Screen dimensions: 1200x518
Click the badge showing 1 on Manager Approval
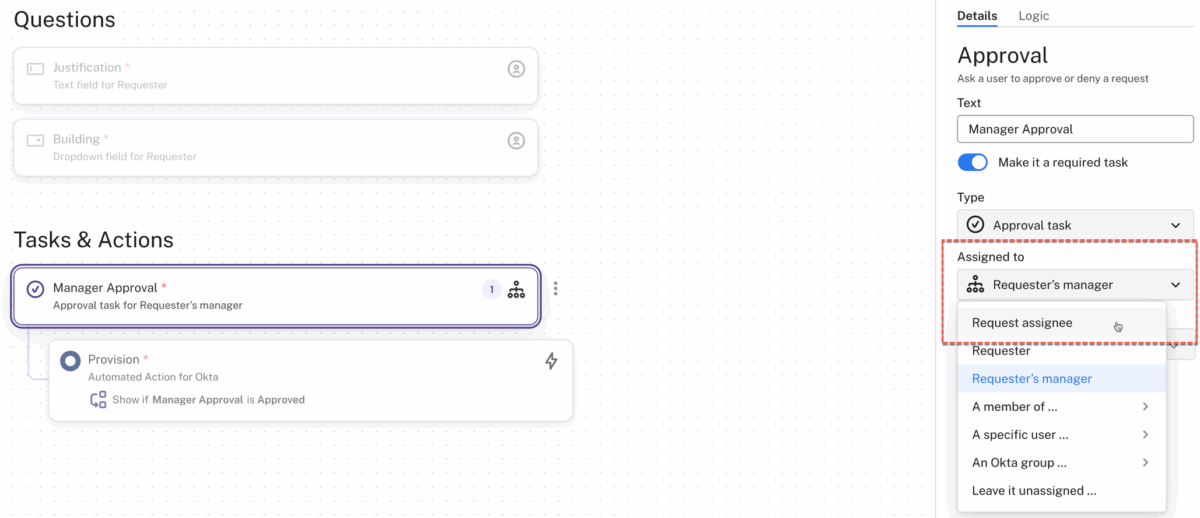492,290
